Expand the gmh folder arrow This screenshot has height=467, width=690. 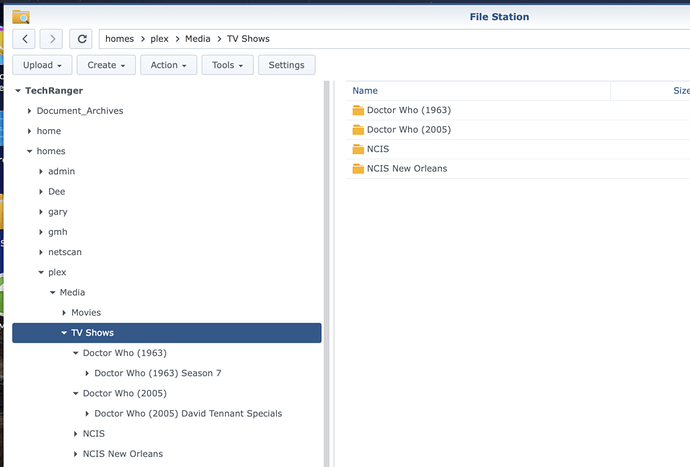click(x=40, y=232)
